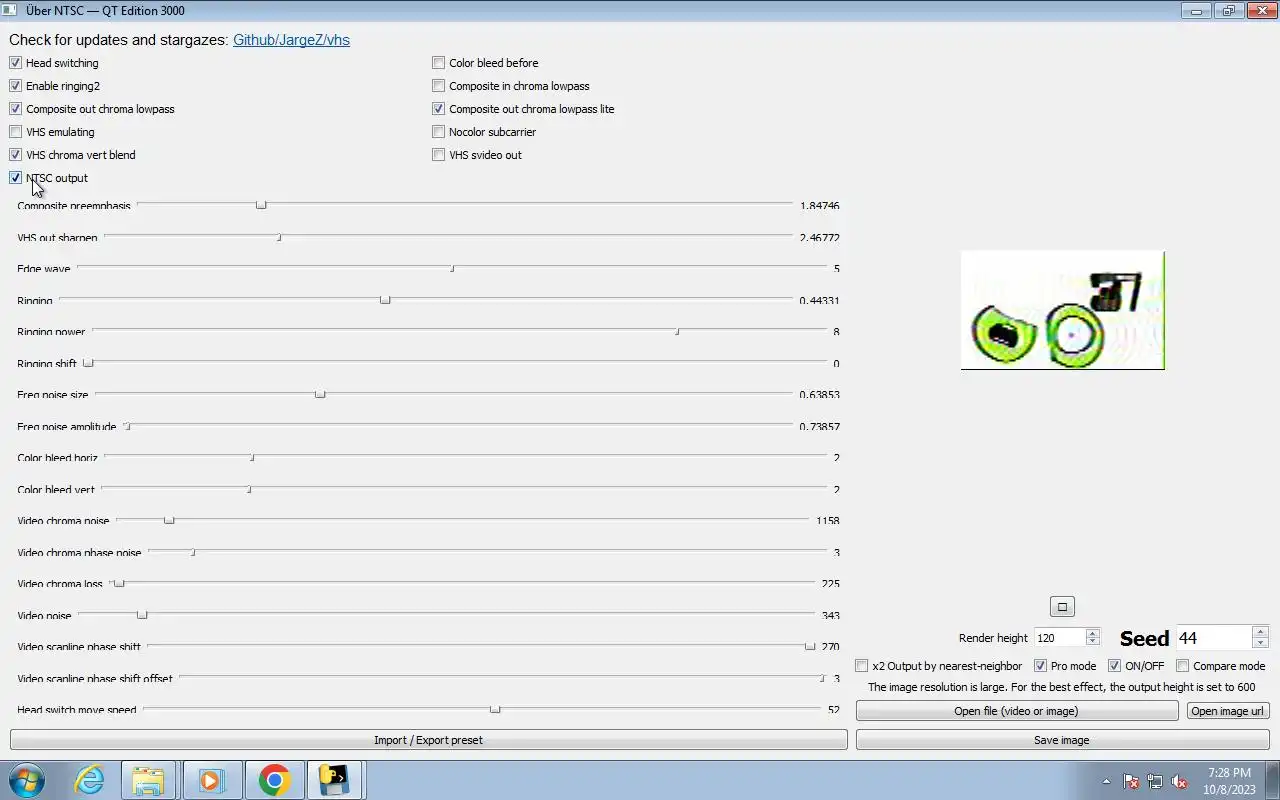Uncheck the NTSC output checkbox
Image resolution: width=1280 pixels, height=800 pixels.
coord(15,178)
